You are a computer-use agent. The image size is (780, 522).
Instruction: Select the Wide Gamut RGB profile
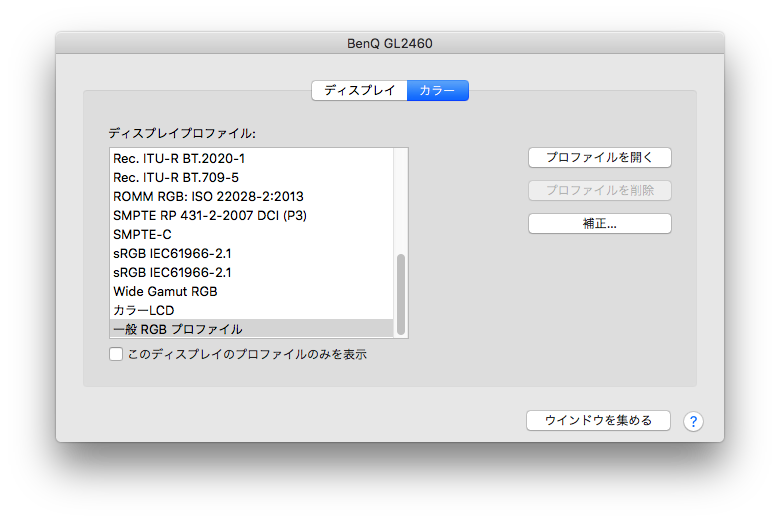pos(251,291)
